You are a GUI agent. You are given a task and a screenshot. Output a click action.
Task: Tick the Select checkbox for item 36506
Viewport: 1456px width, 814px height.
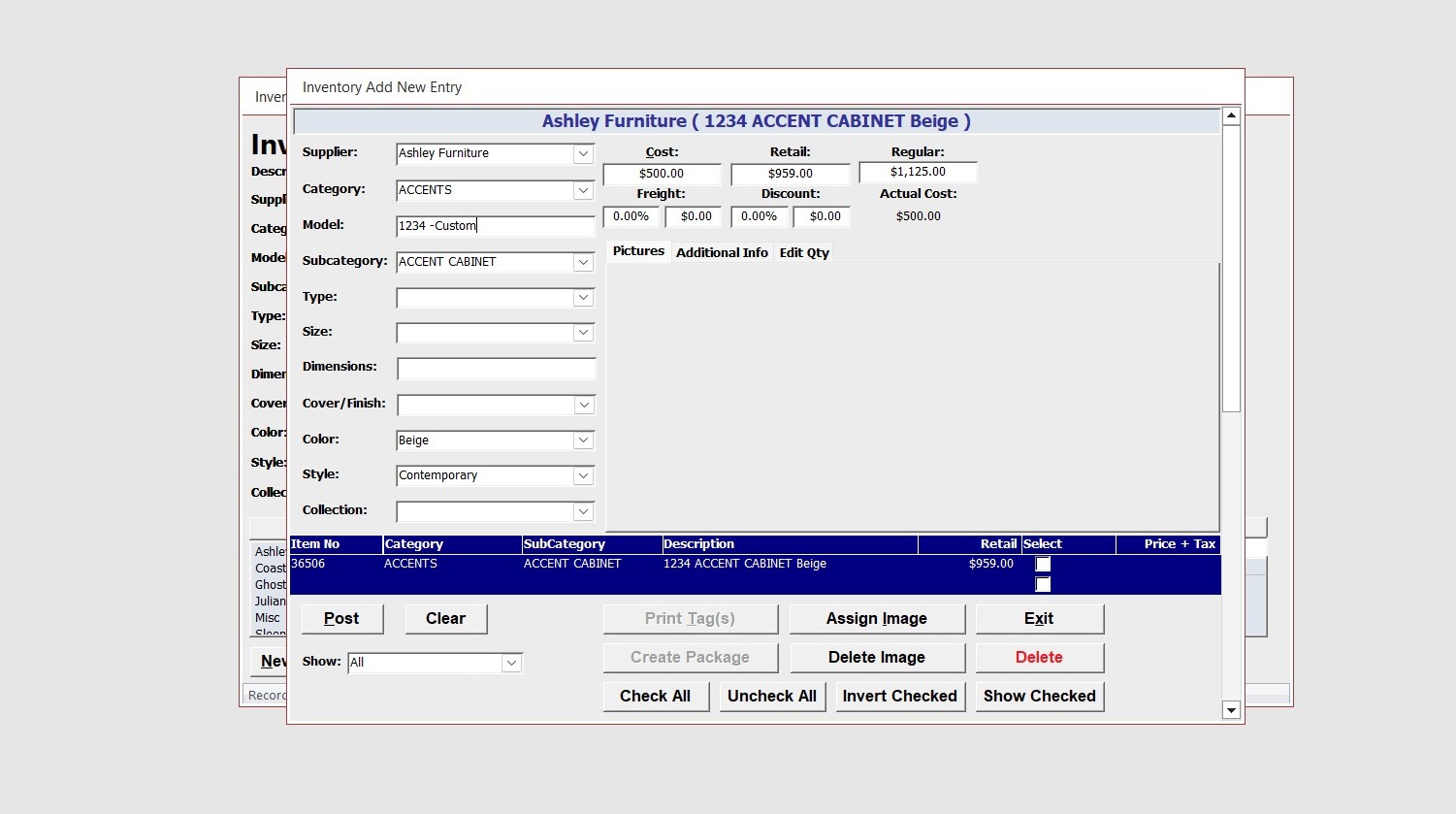(1043, 564)
